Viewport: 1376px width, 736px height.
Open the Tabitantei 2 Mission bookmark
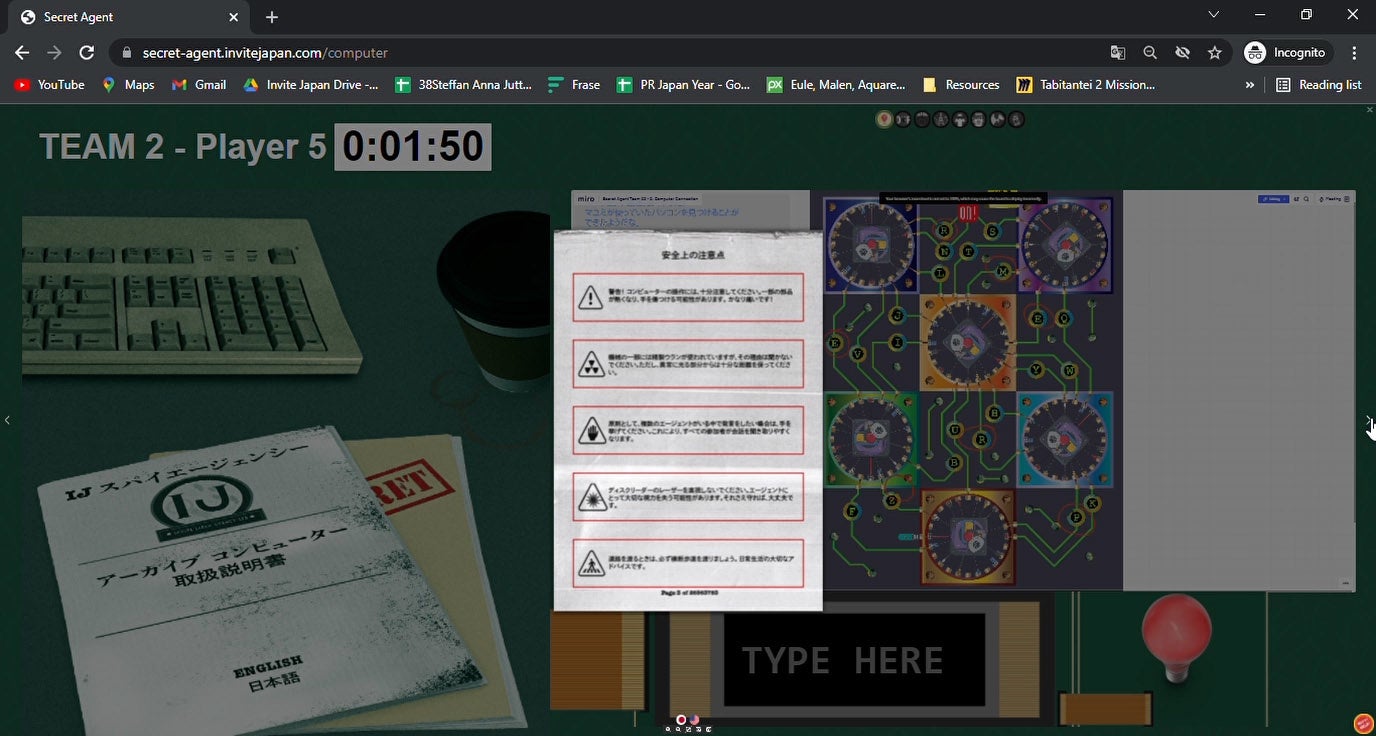click(x=1086, y=85)
